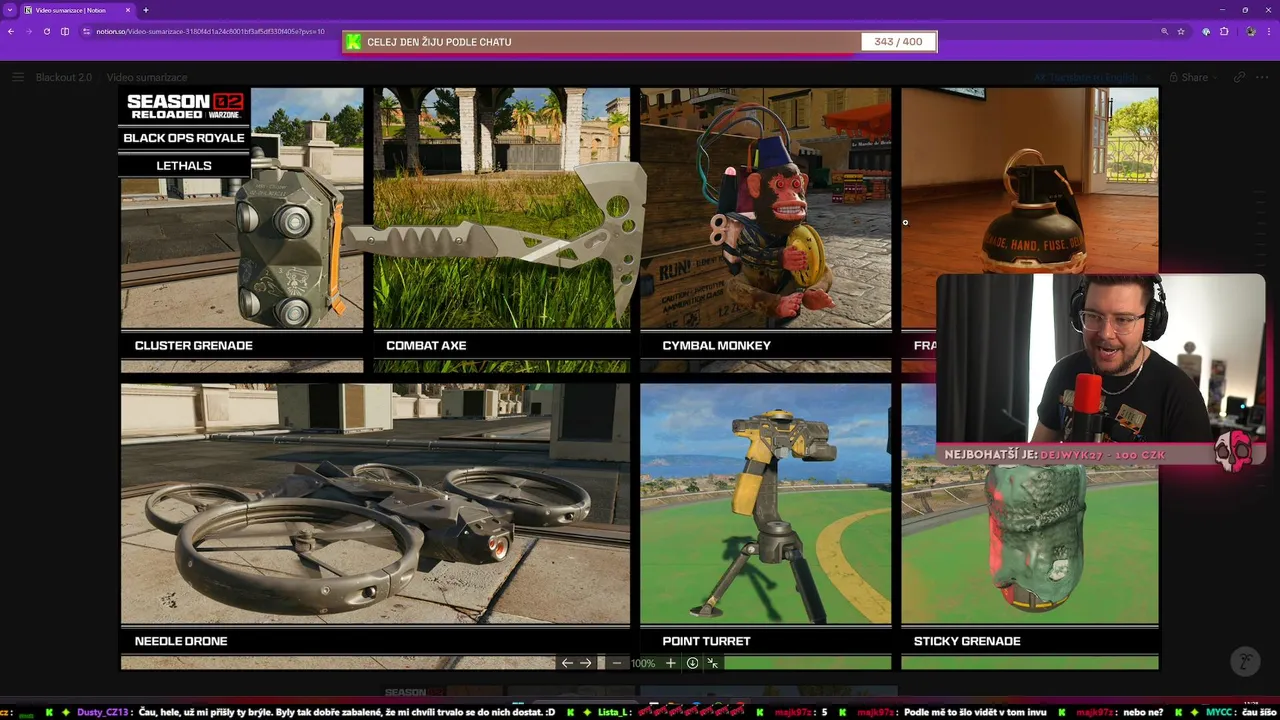The height and width of the screenshot is (720, 1280).
Task: Exit the fullscreen image viewer
Action: 712,663
